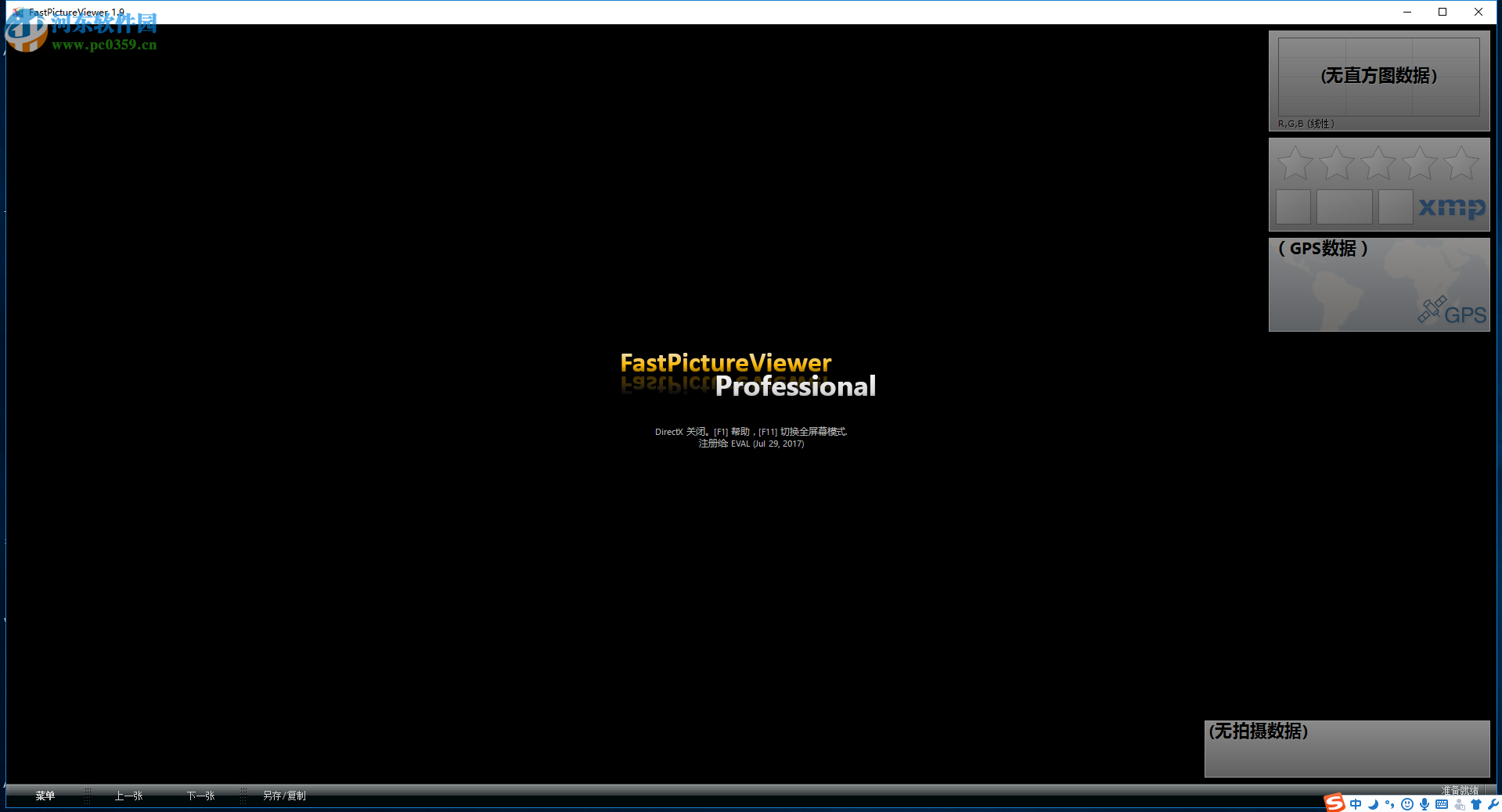Viewport: 1502px width, 812px height.
Task: Click the voice input microphone icon
Action: pyautogui.click(x=1425, y=803)
